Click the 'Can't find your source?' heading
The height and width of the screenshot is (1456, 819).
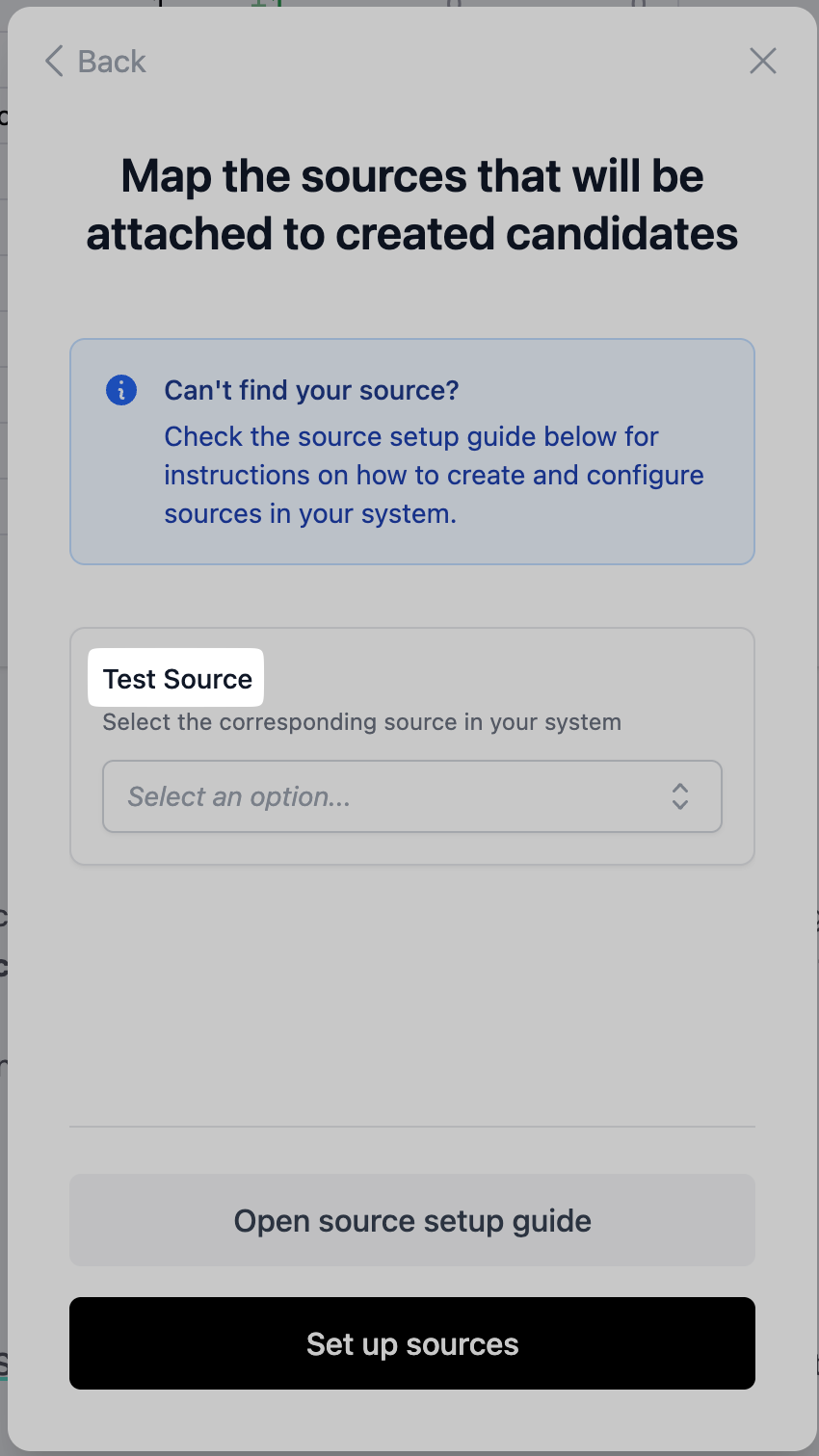[x=311, y=390]
